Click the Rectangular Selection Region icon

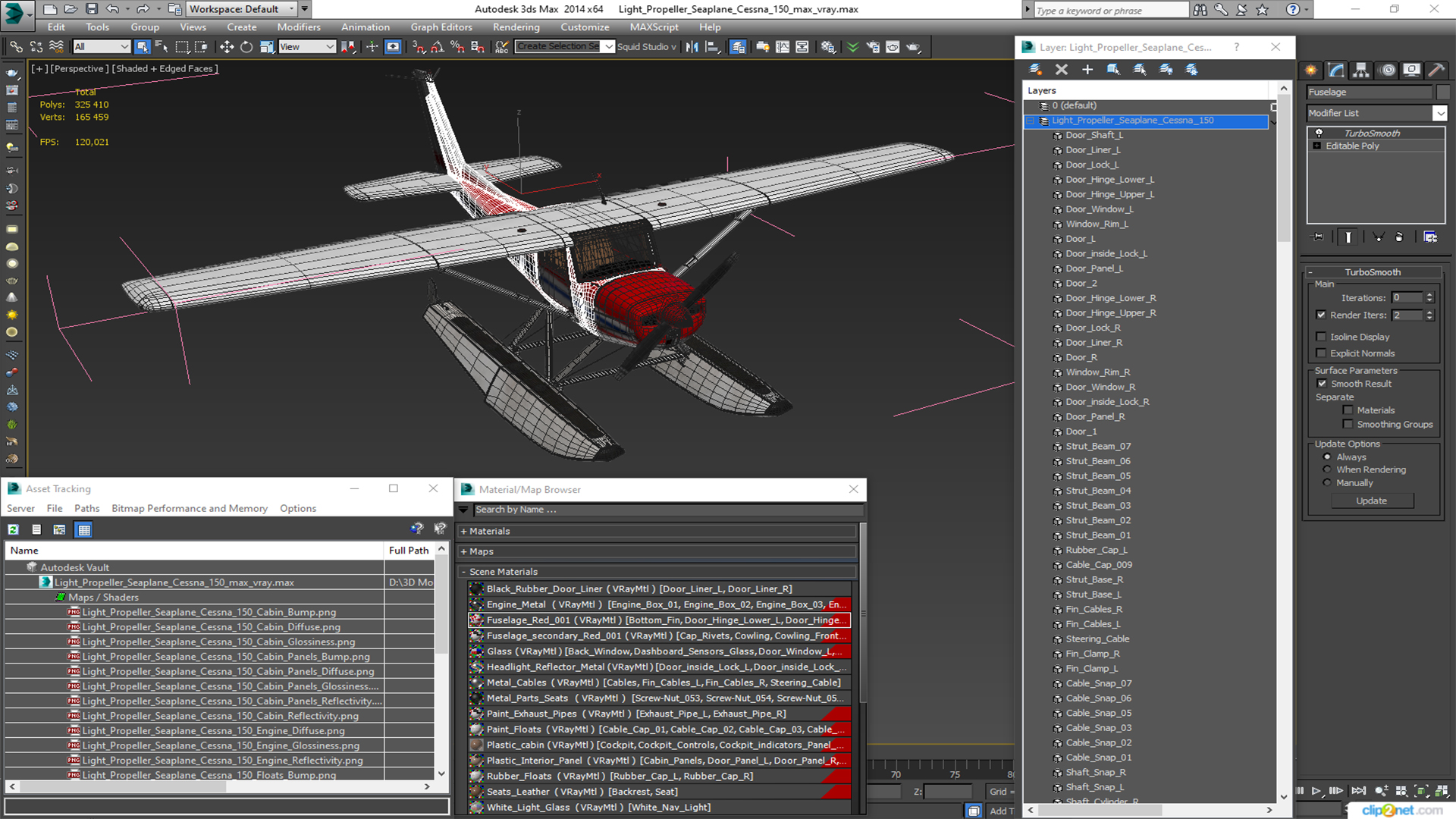coord(182,47)
